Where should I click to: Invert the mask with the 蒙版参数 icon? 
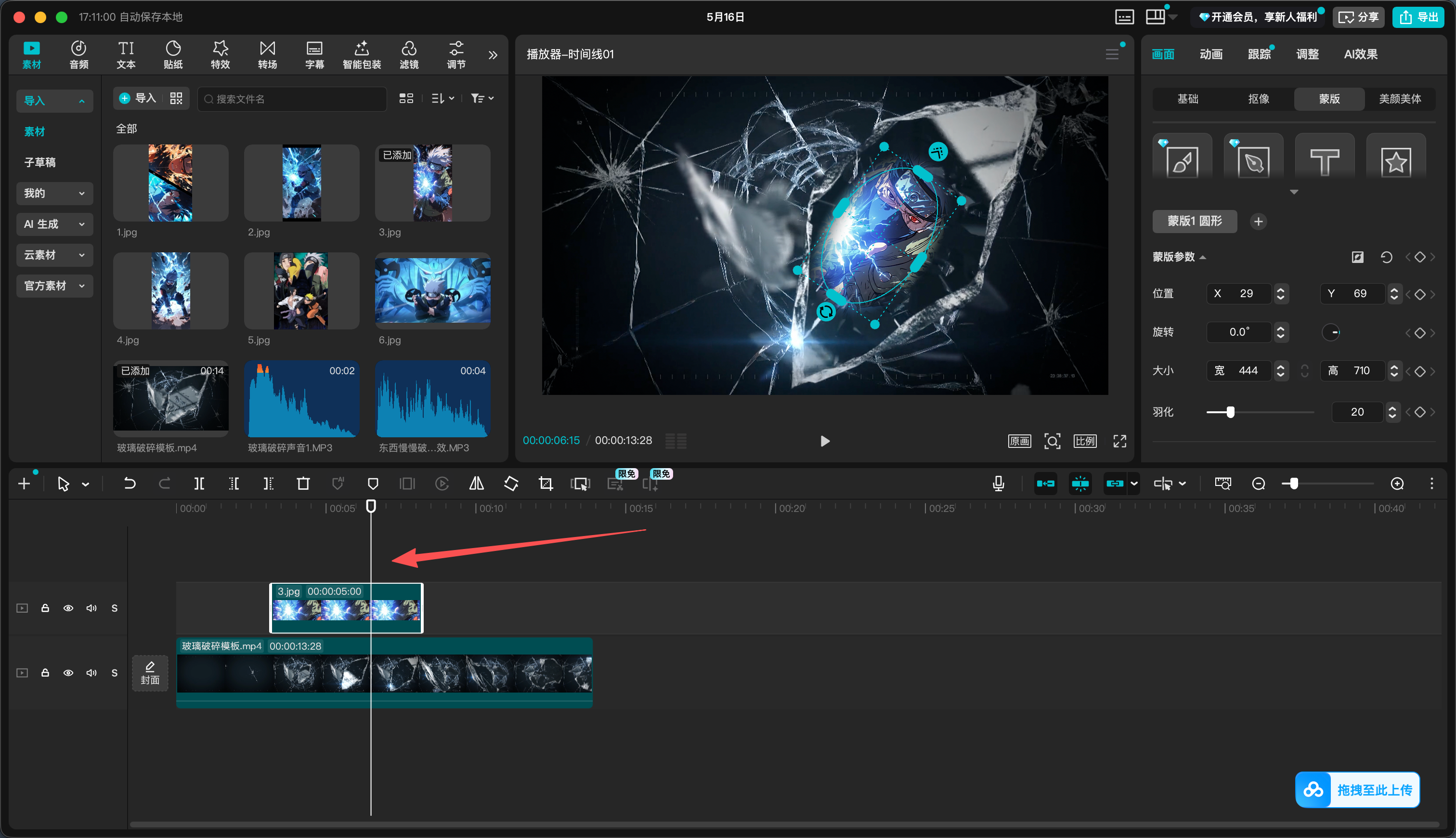[x=1358, y=257]
